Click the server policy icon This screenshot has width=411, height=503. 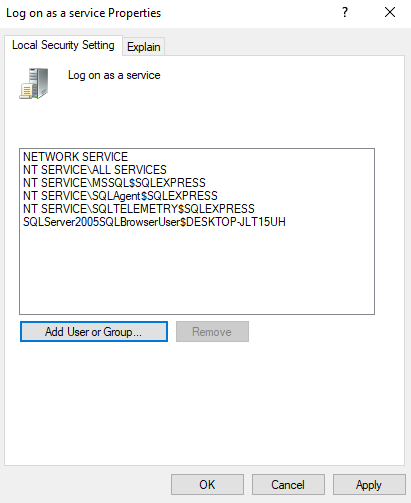pyautogui.click(x=34, y=83)
